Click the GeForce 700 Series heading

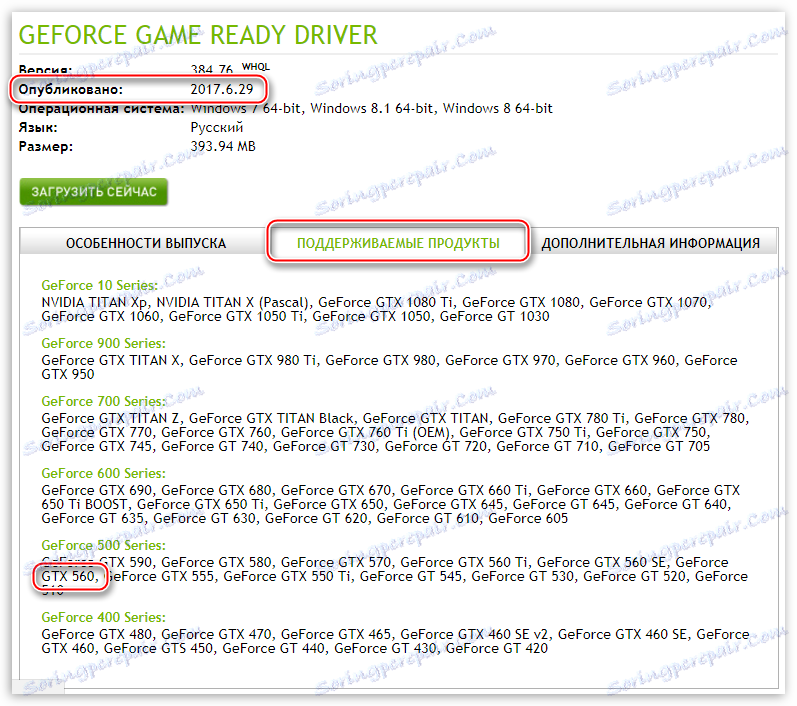click(x=104, y=401)
